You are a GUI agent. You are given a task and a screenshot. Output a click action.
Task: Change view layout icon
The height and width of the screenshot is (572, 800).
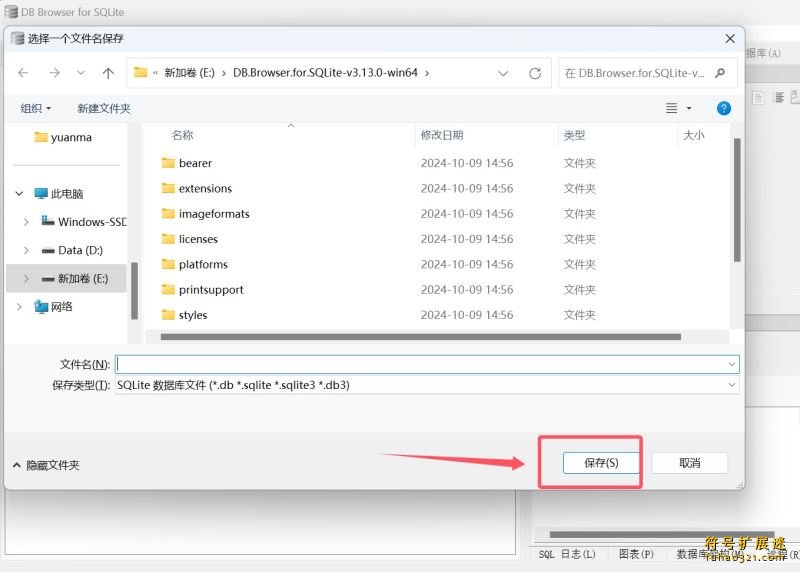671,108
